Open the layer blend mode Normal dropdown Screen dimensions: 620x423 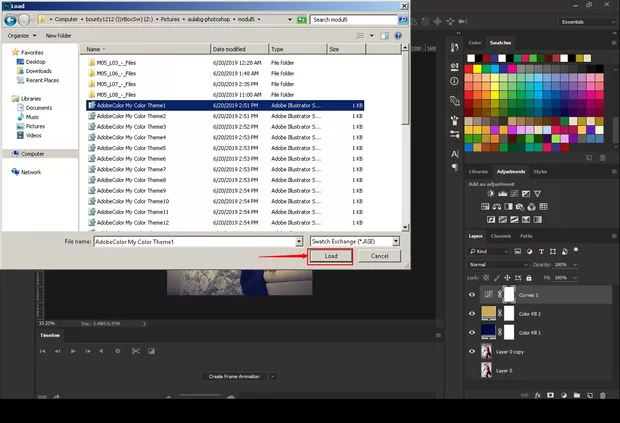pyautogui.click(x=495, y=264)
